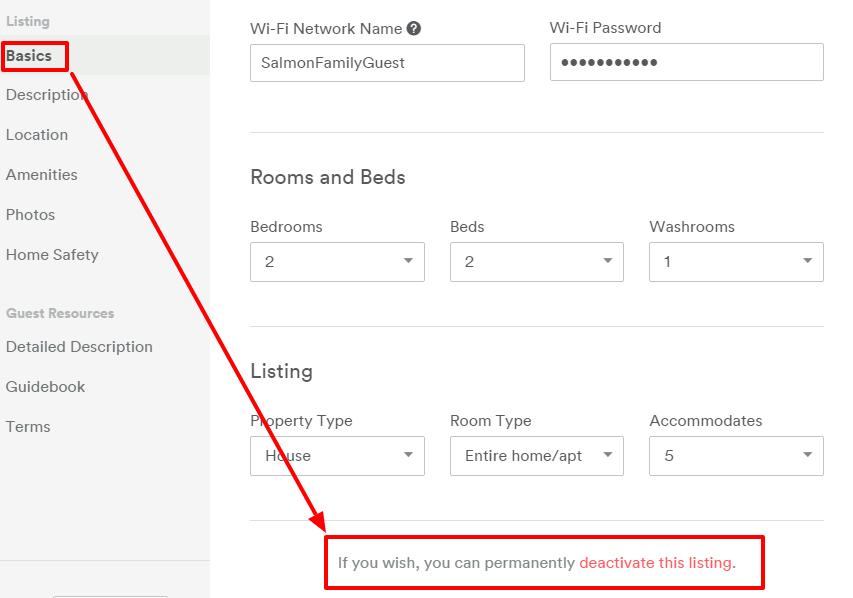Expand the Room Type dropdown

[x=536, y=456]
